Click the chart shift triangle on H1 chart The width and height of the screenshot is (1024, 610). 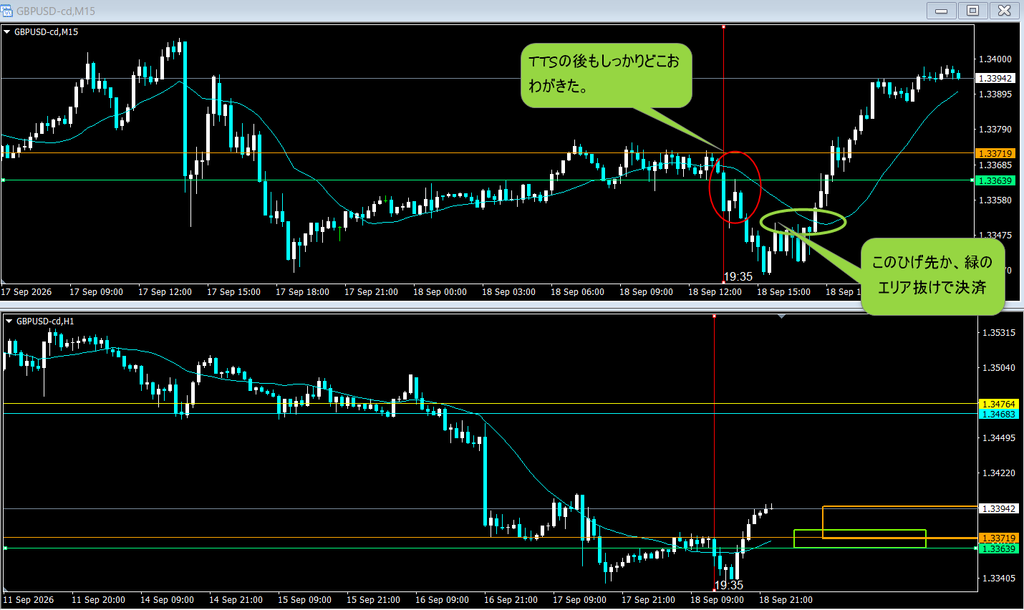pyautogui.click(x=782, y=316)
